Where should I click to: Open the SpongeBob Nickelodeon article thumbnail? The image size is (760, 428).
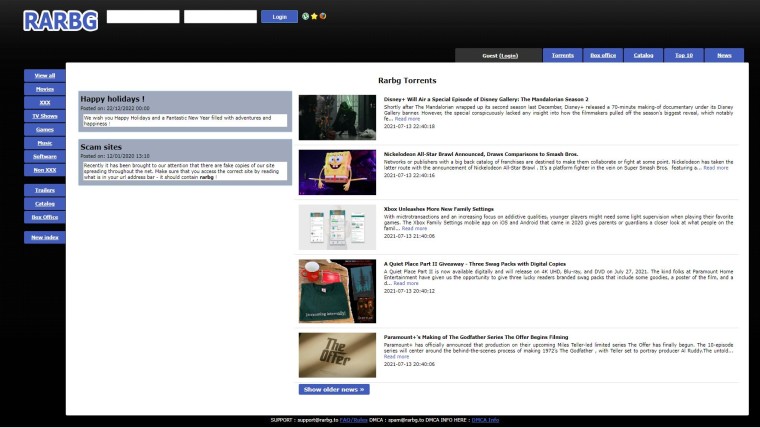(337, 172)
